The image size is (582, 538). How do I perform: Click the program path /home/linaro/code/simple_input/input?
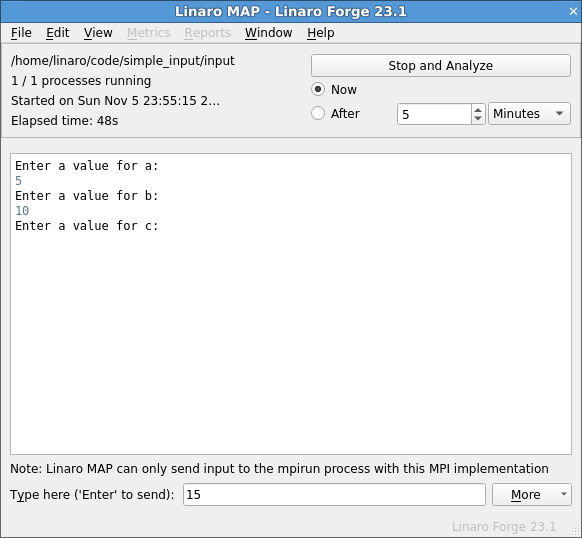123,61
